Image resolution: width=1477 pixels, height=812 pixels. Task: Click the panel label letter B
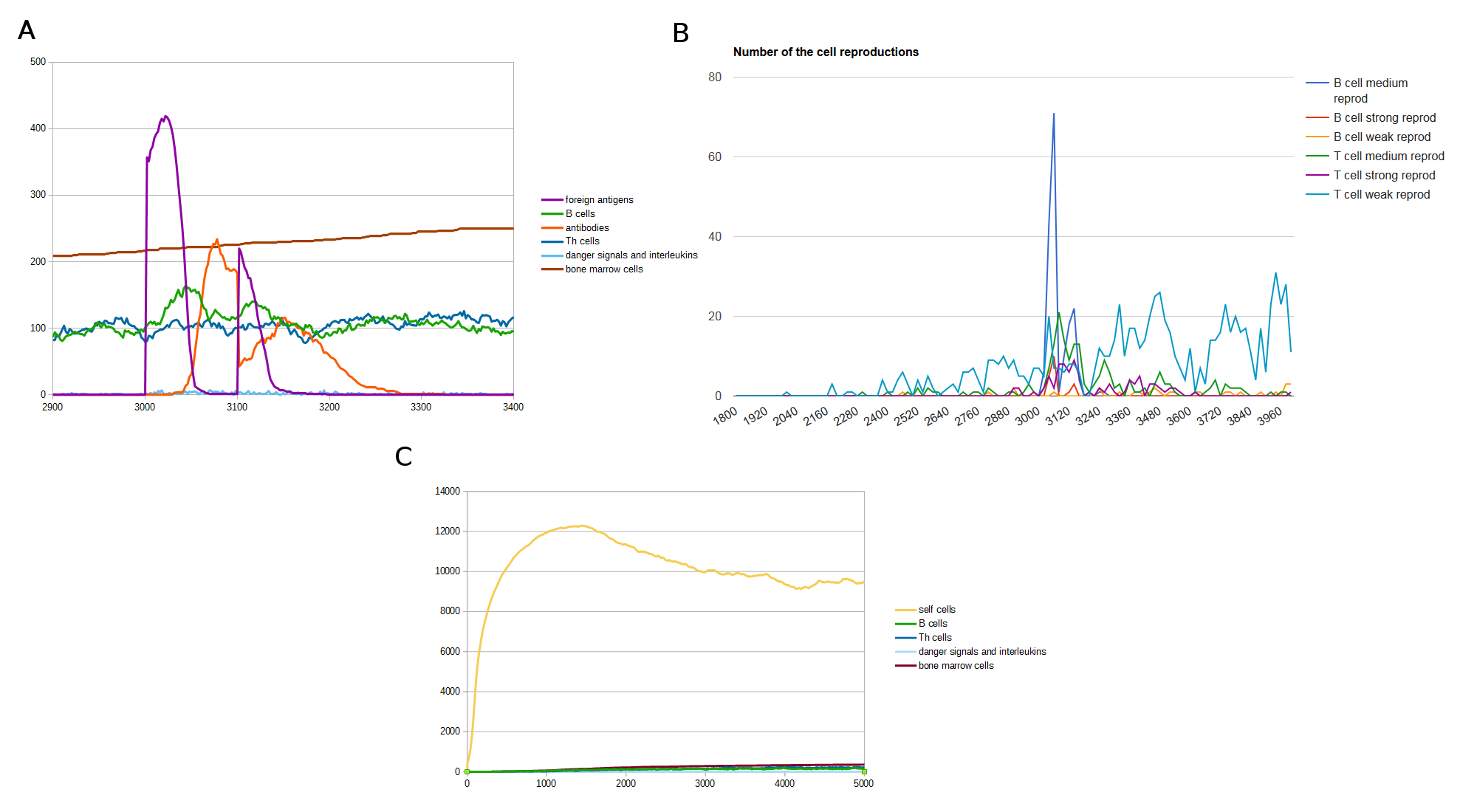tap(680, 33)
